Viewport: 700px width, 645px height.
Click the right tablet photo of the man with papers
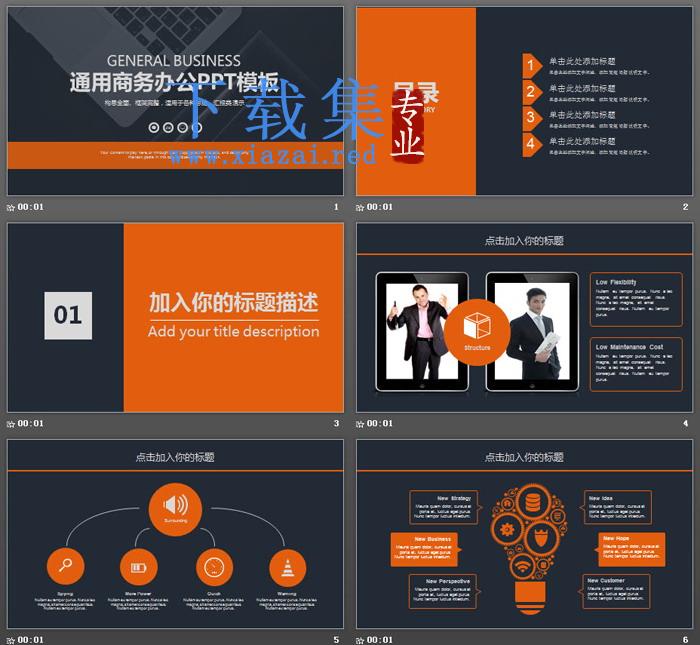[532, 332]
